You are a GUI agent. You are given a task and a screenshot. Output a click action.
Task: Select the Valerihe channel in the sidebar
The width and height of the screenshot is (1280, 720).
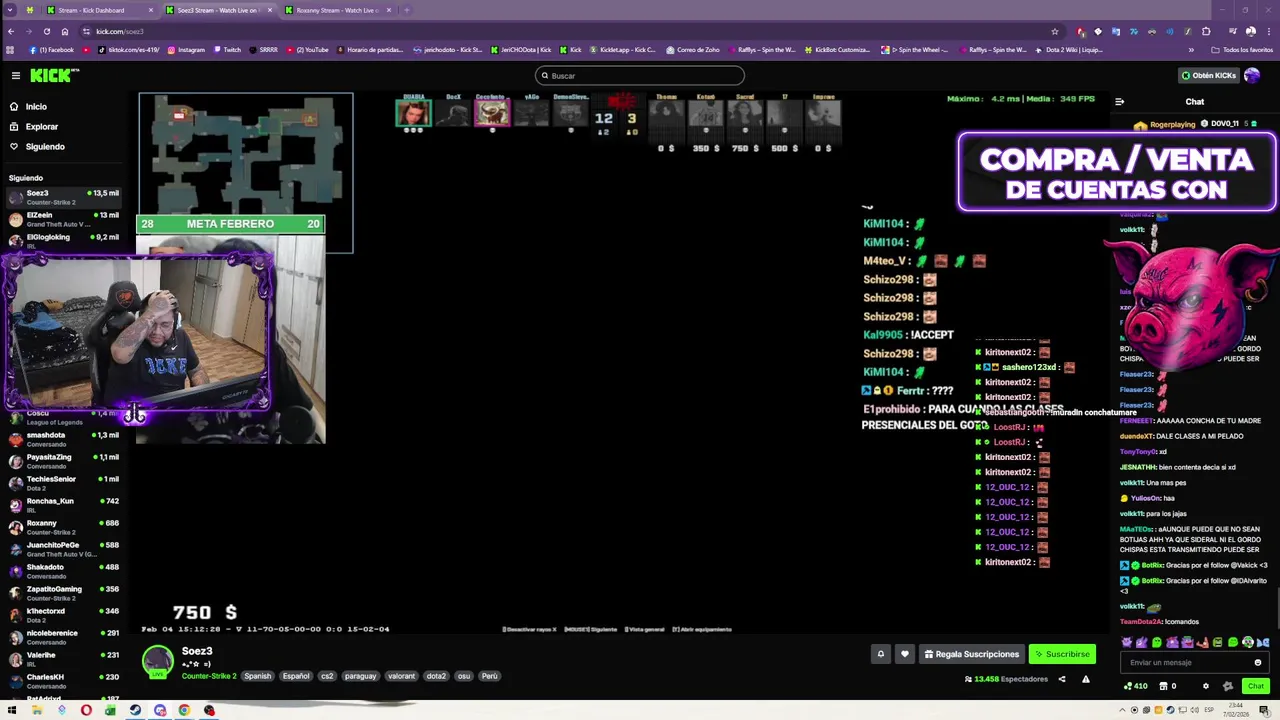pyautogui.click(x=64, y=659)
